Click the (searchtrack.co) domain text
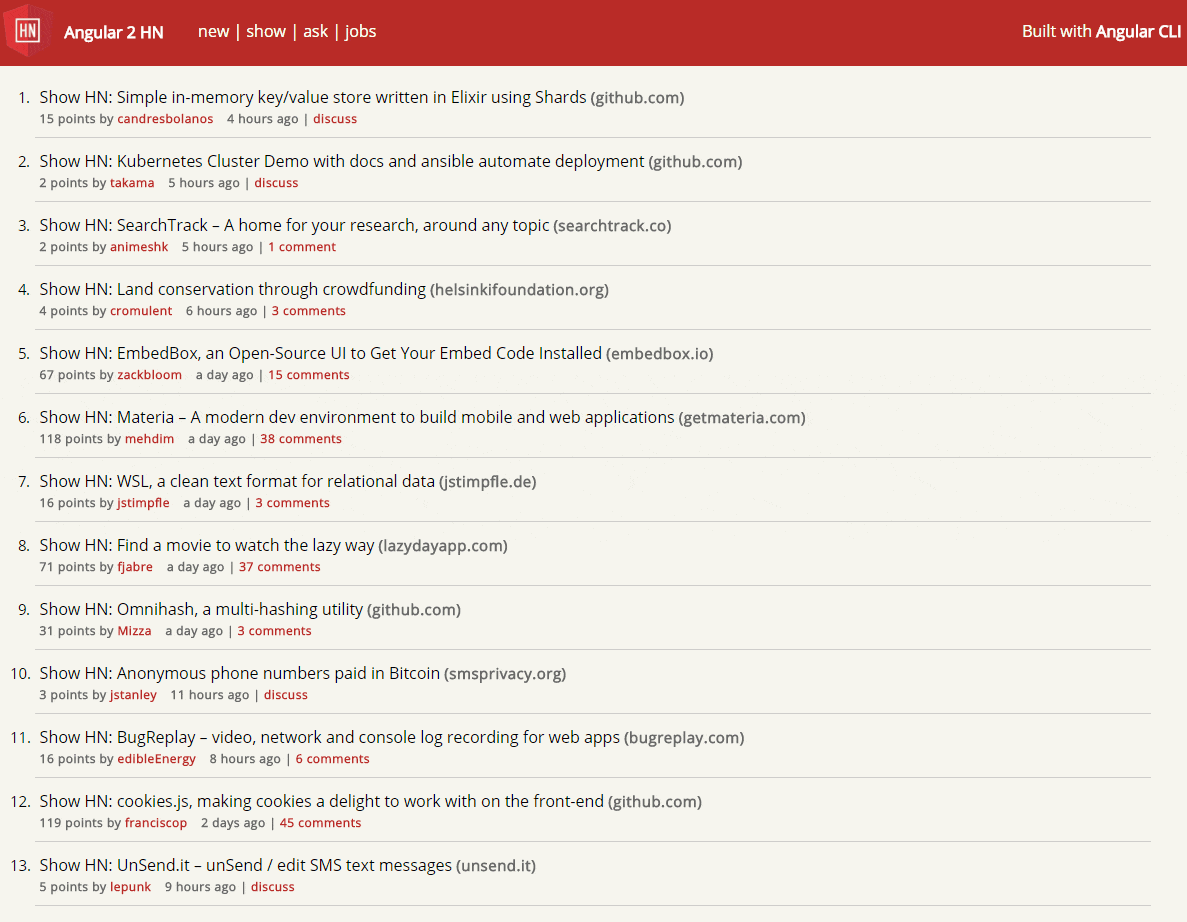Screen dimensions: 1187x922 tap(612, 226)
